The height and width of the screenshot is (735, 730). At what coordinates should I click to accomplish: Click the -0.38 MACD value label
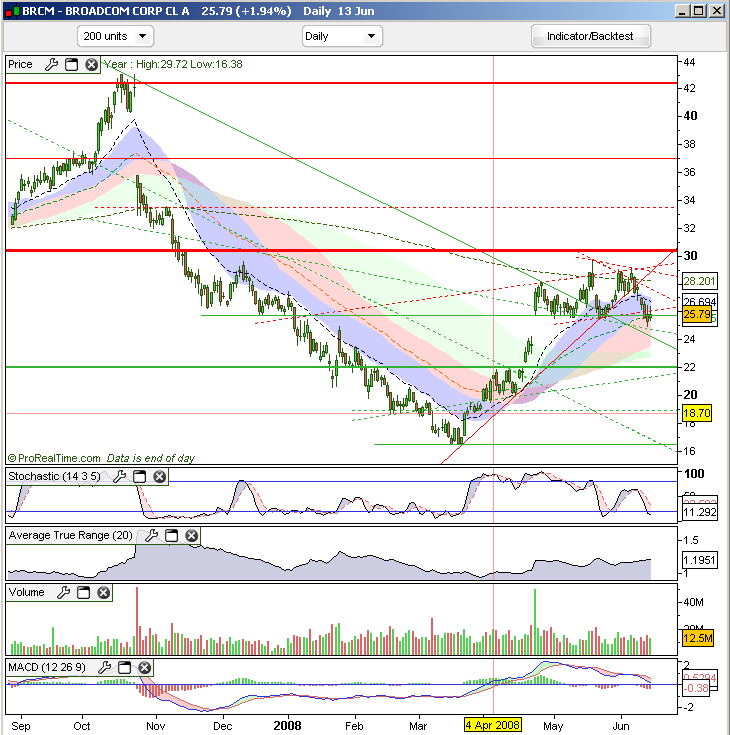tap(696, 688)
